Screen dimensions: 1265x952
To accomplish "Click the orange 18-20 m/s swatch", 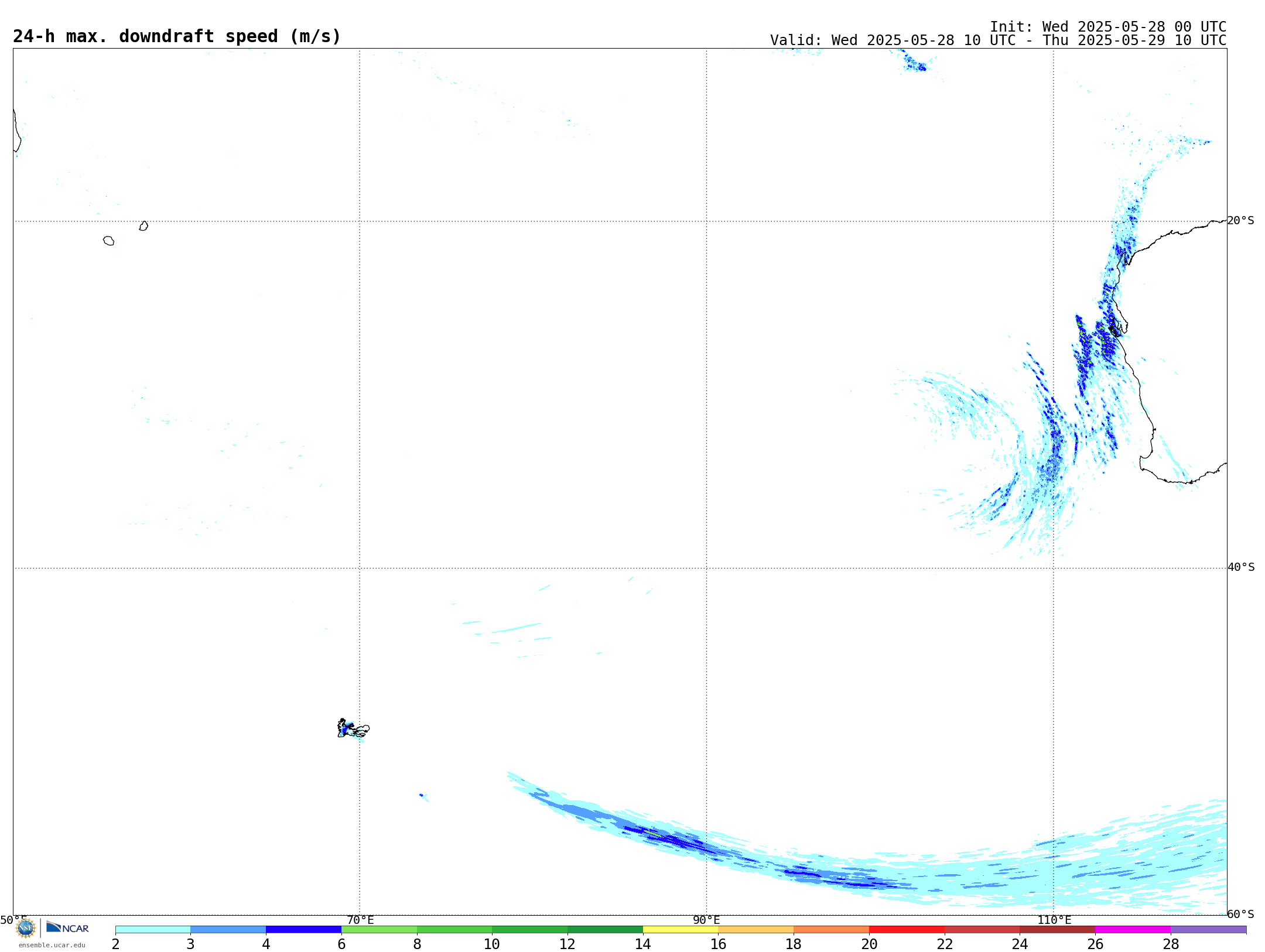I will pyautogui.click(x=832, y=930).
